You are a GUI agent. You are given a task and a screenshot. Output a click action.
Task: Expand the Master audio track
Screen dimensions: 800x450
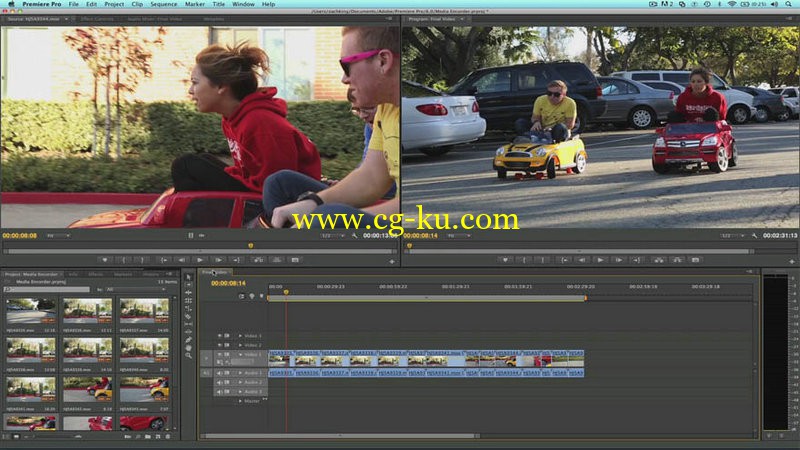240,401
